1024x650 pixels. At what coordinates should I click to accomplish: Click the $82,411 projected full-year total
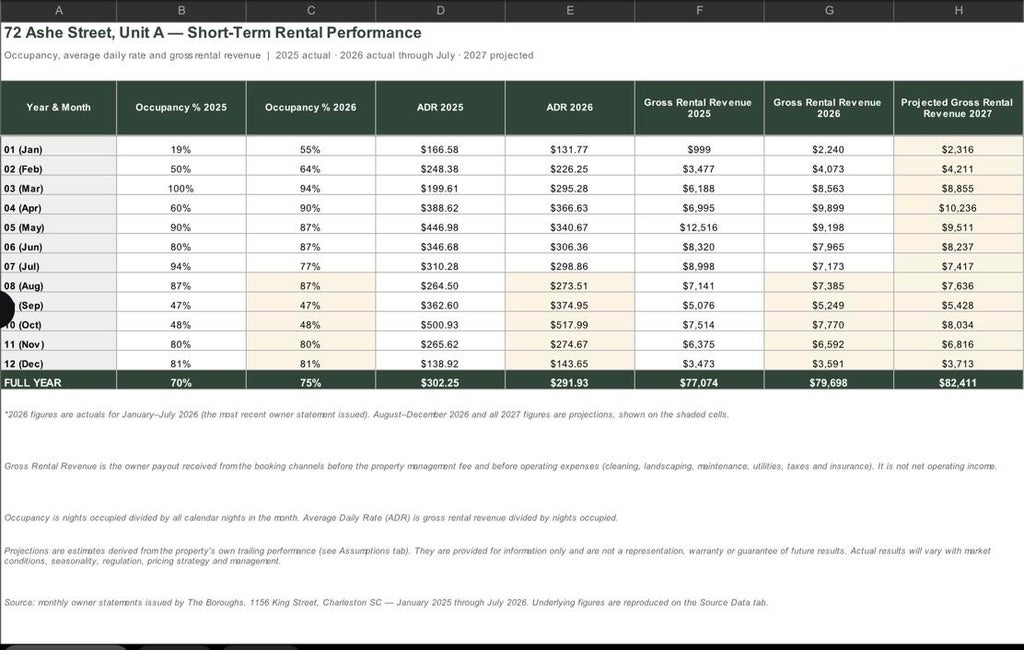tap(958, 382)
